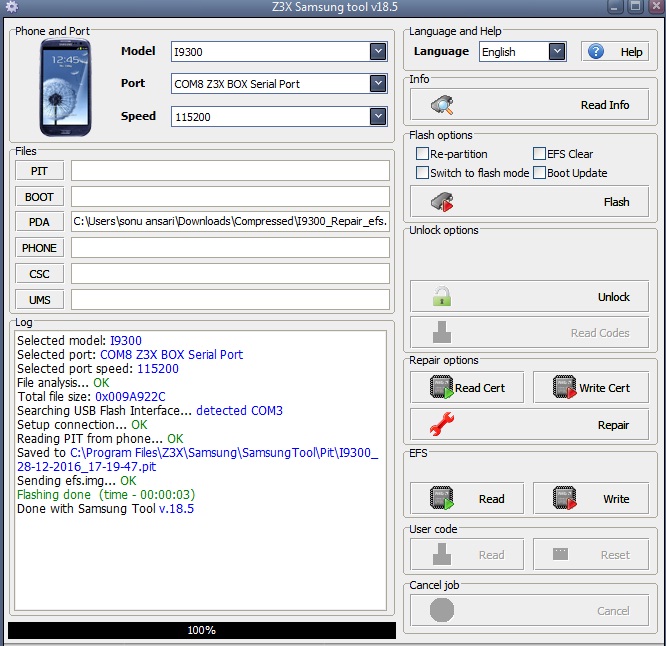Minimize the Z3X Samsung tool window
The width and height of the screenshot is (666, 646).
click(x=614, y=7)
